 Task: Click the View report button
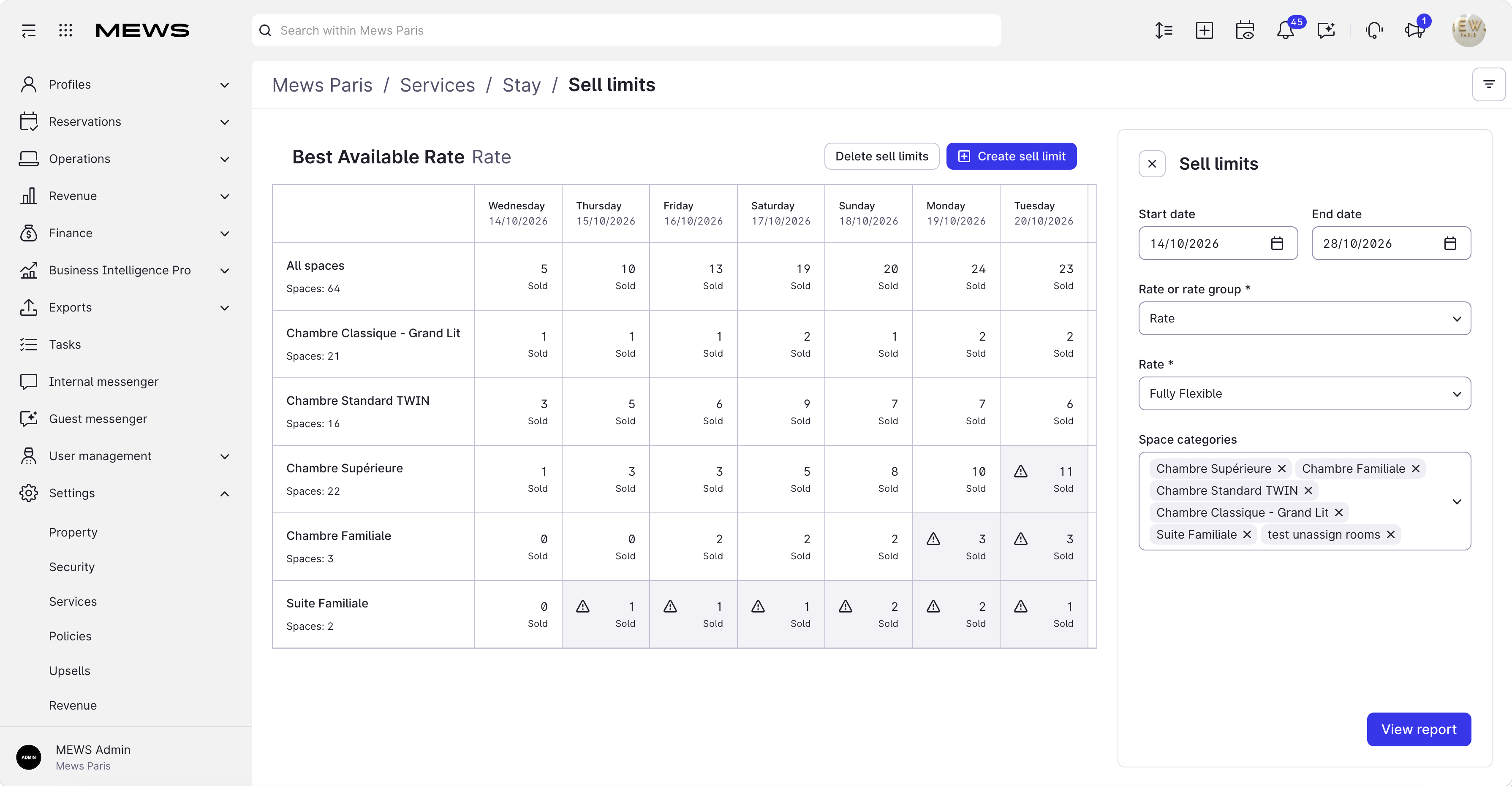pyautogui.click(x=1419, y=729)
